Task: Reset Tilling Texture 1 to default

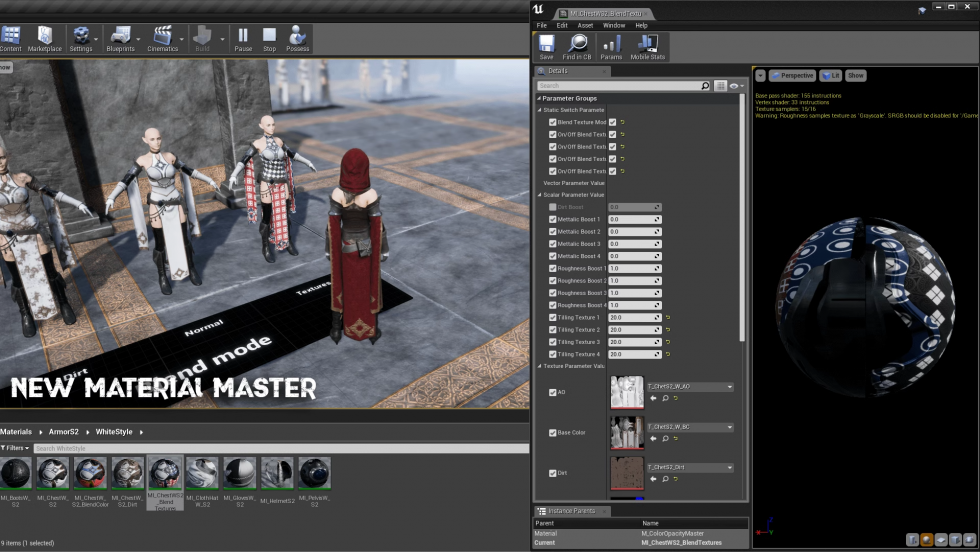Action: pos(668,318)
